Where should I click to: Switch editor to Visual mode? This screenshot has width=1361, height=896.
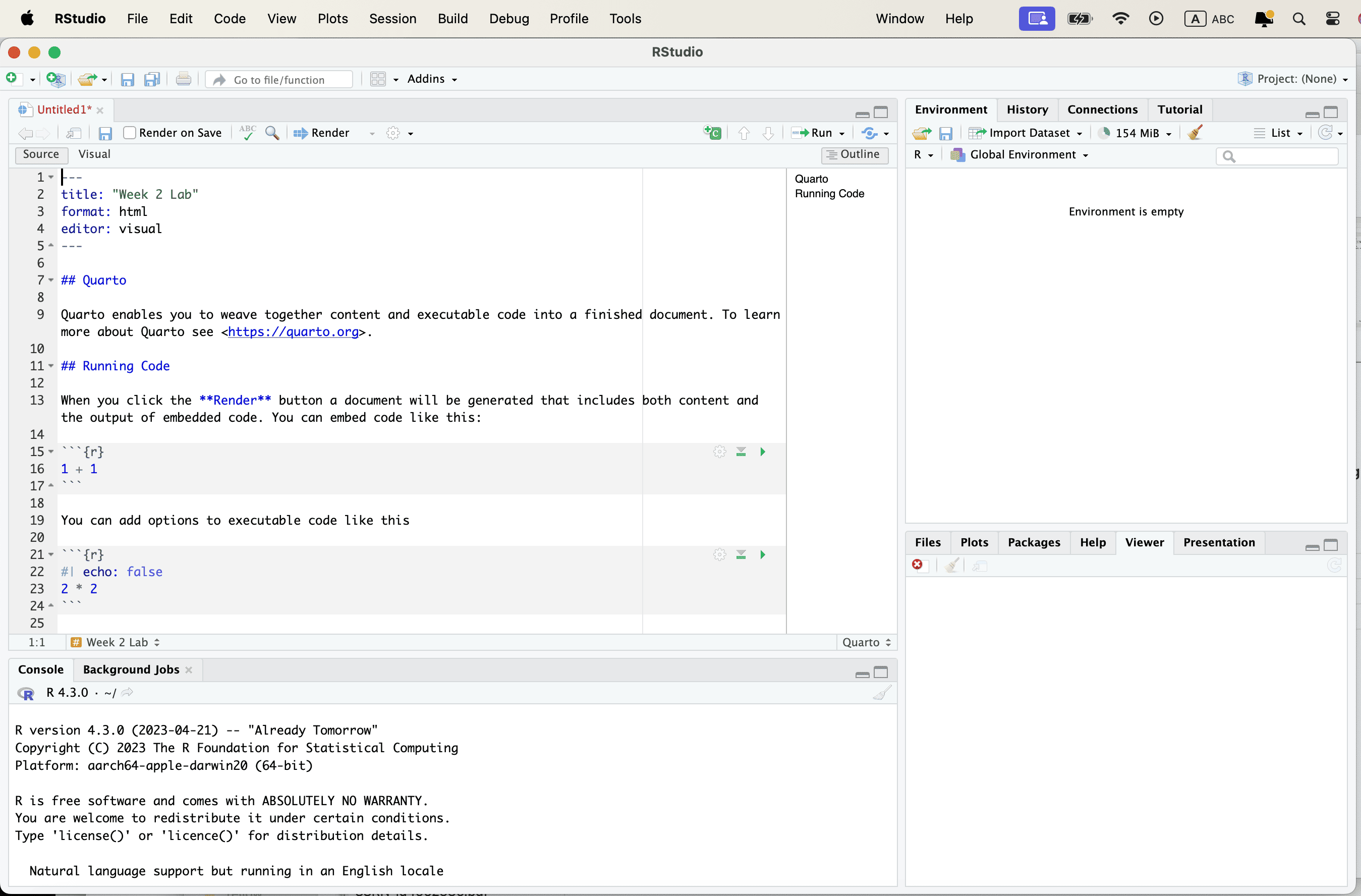tap(94, 154)
